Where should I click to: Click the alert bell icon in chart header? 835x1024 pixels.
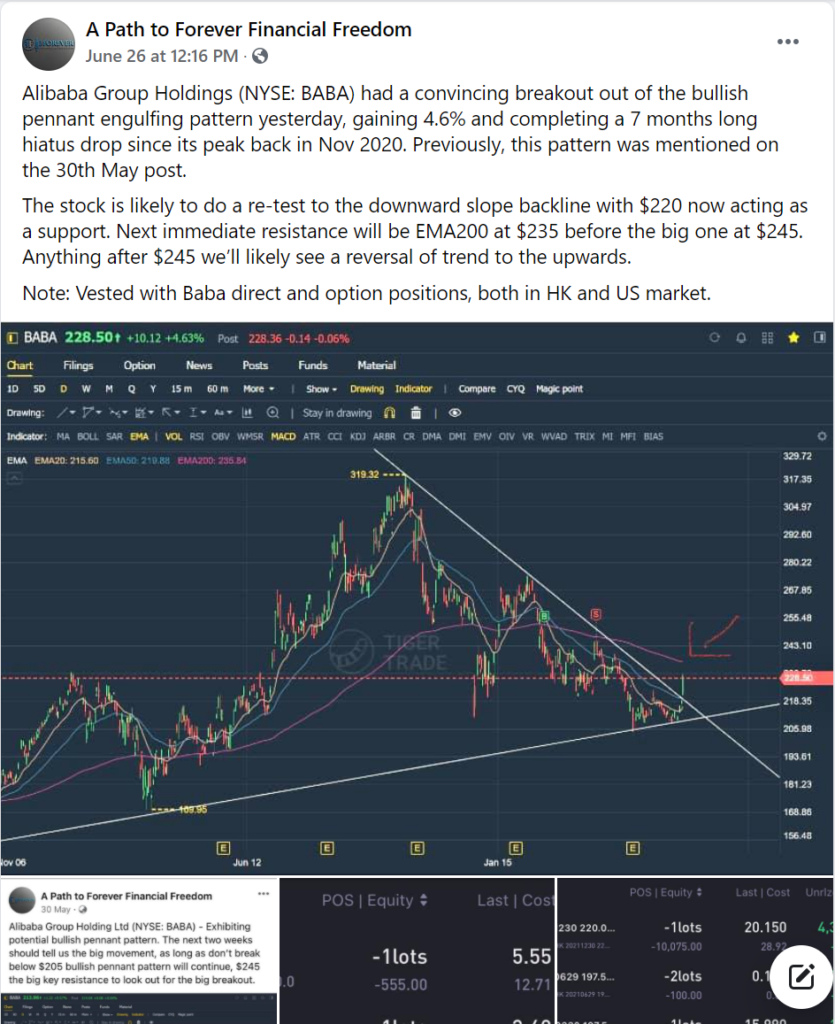coord(741,338)
